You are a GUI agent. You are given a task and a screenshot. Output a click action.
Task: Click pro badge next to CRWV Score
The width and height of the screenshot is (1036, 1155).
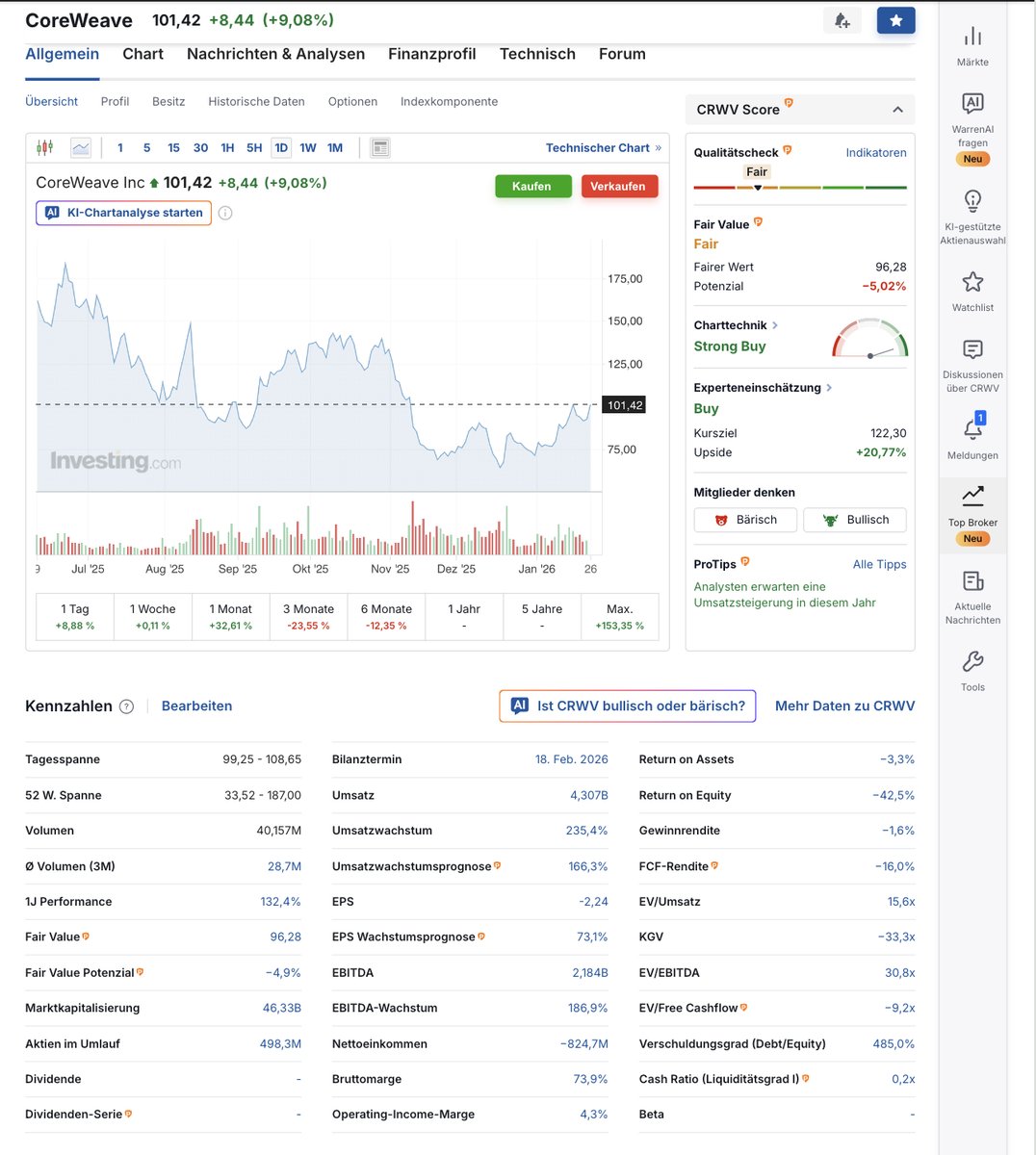point(789,103)
